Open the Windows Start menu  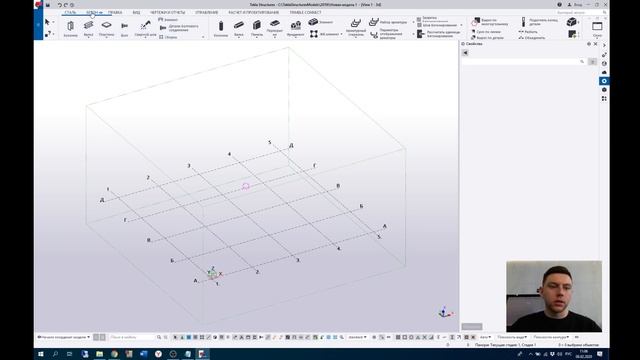pyautogui.click(x=40, y=354)
